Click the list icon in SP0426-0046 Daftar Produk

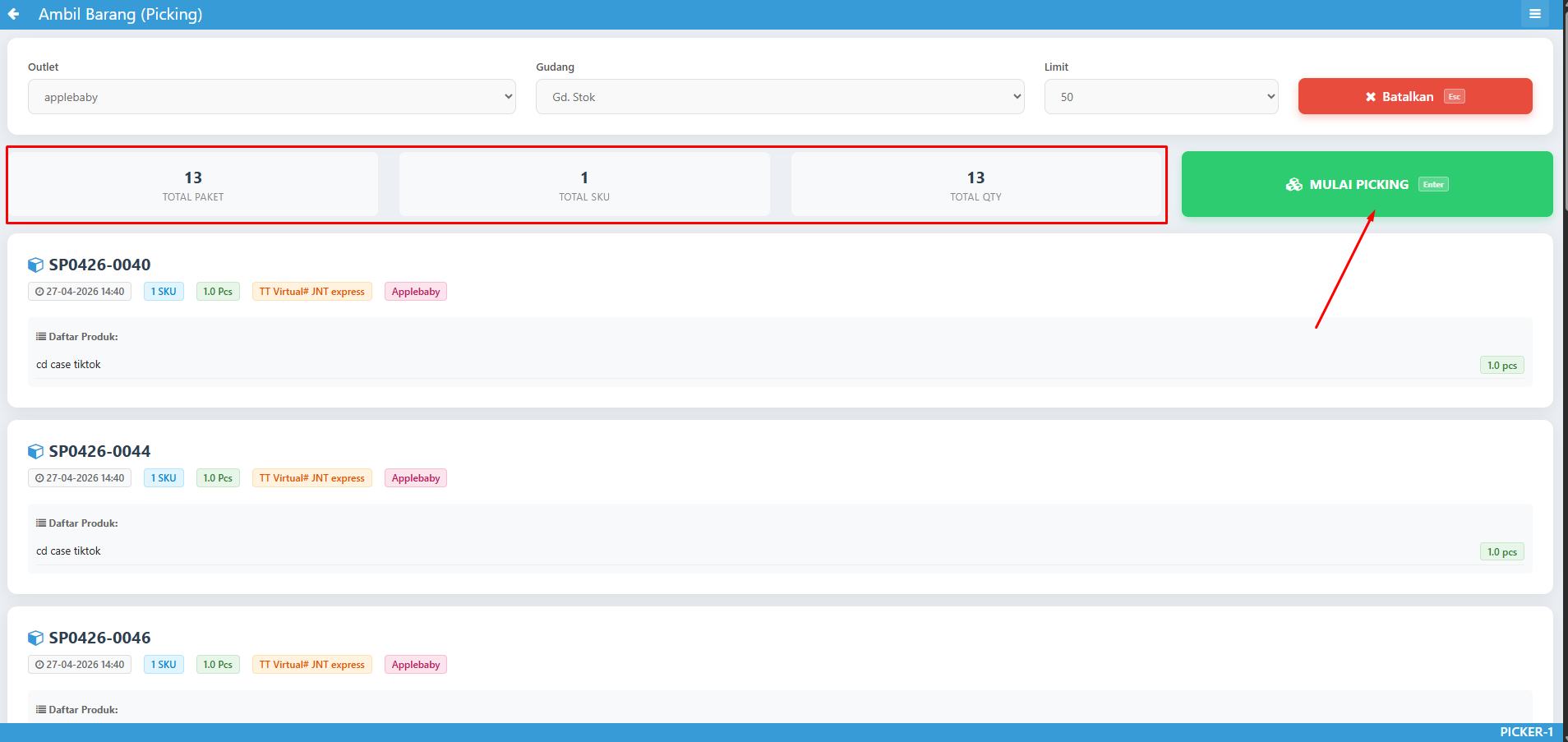41,709
